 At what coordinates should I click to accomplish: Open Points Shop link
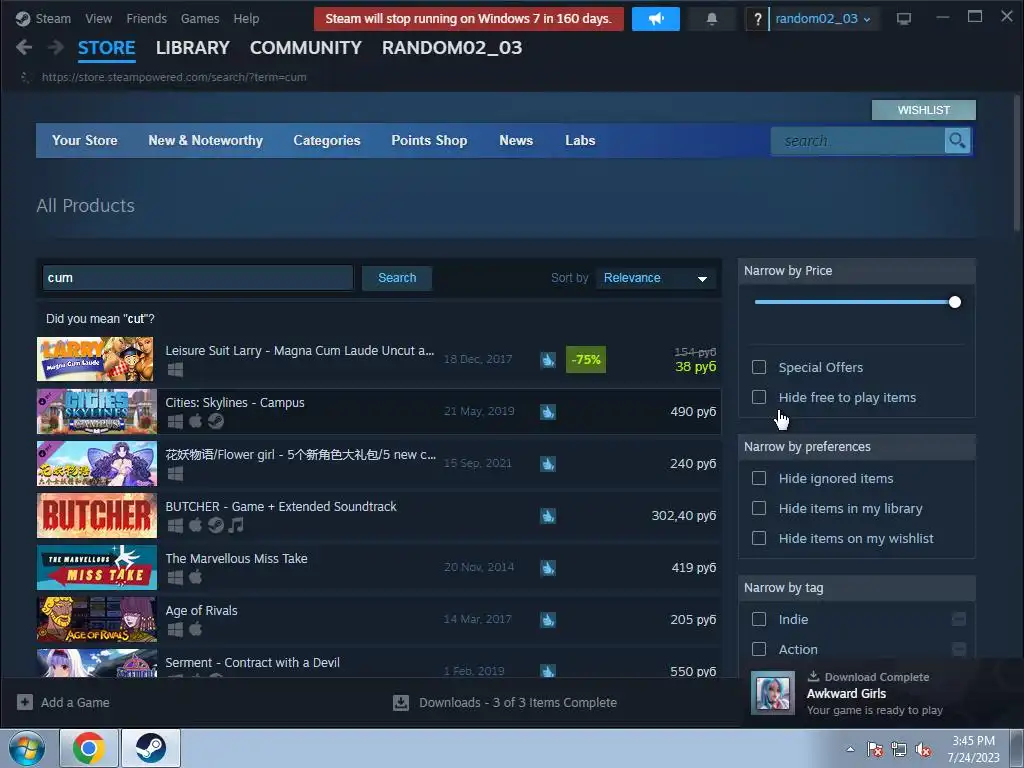click(429, 140)
